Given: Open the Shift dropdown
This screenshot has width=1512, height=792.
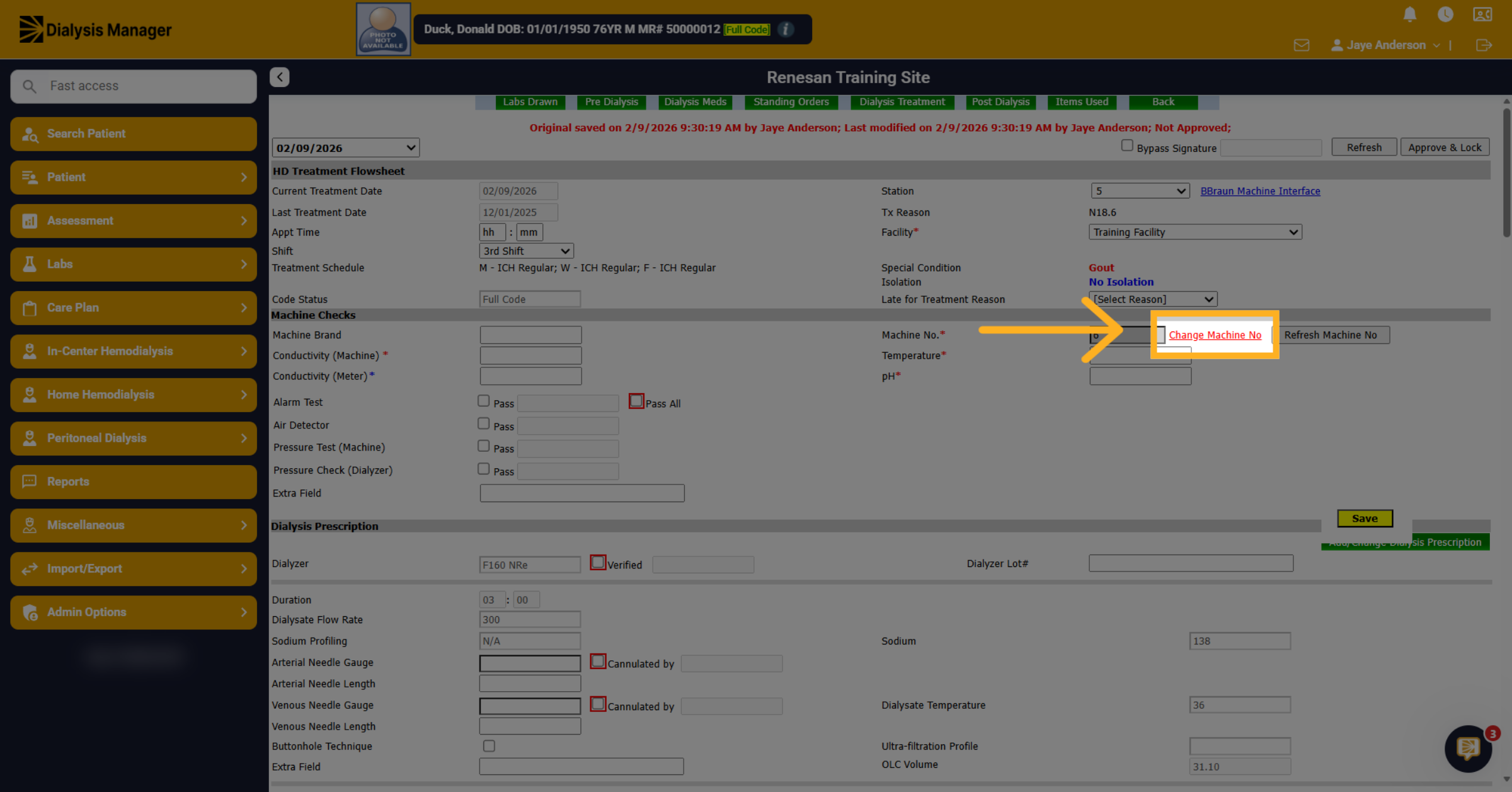Looking at the screenshot, I should point(526,251).
